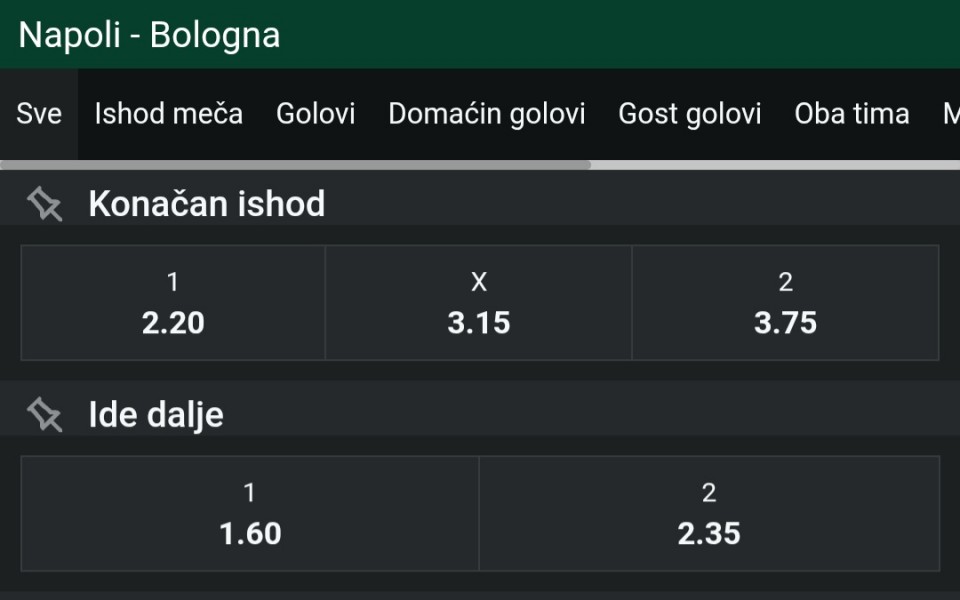This screenshot has height=600, width=960.
Task: Click the white scrollbar track right of thumb
Action: 775,165
